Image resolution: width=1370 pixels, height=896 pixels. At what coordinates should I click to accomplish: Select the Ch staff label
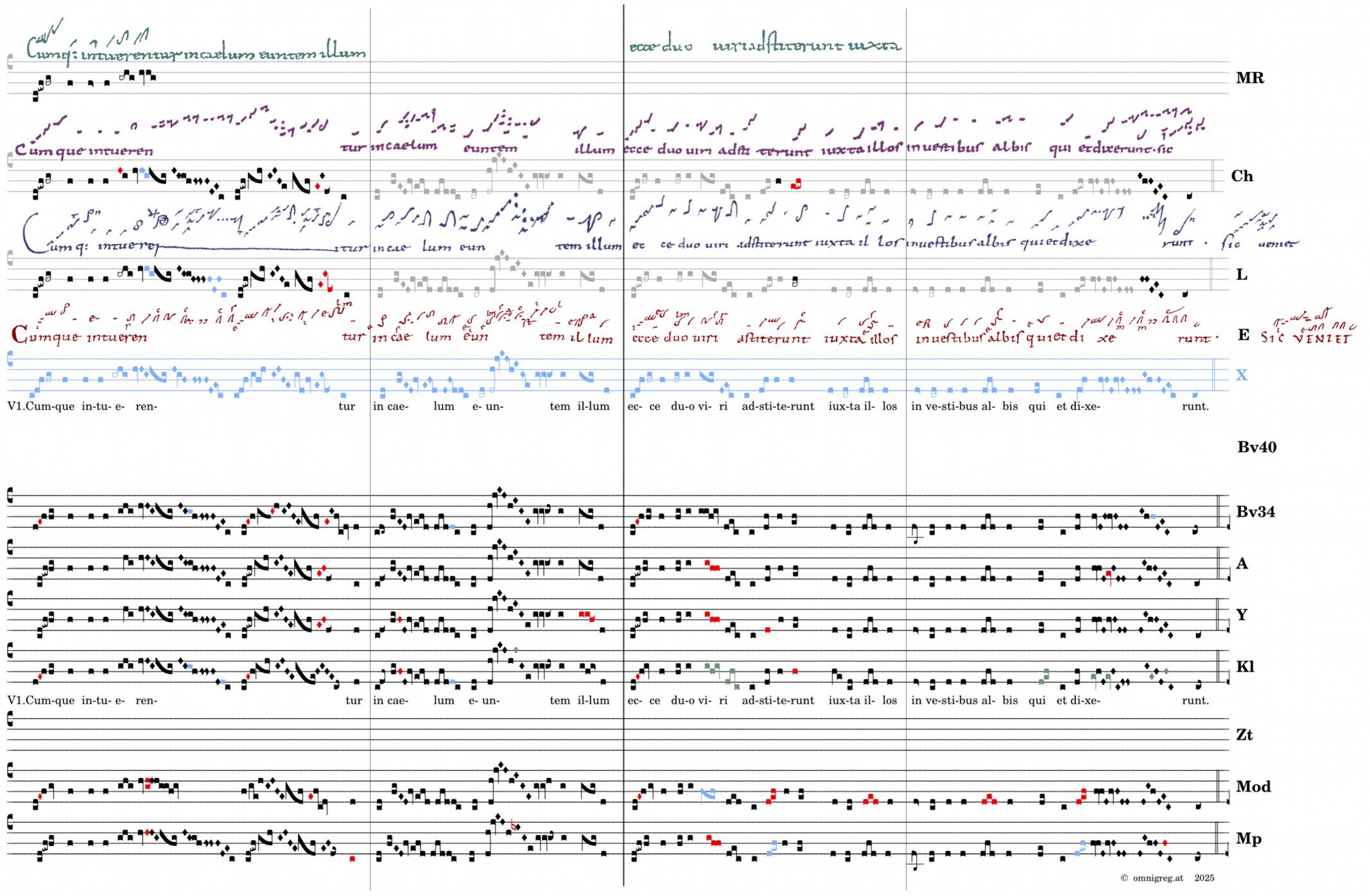1242,177
